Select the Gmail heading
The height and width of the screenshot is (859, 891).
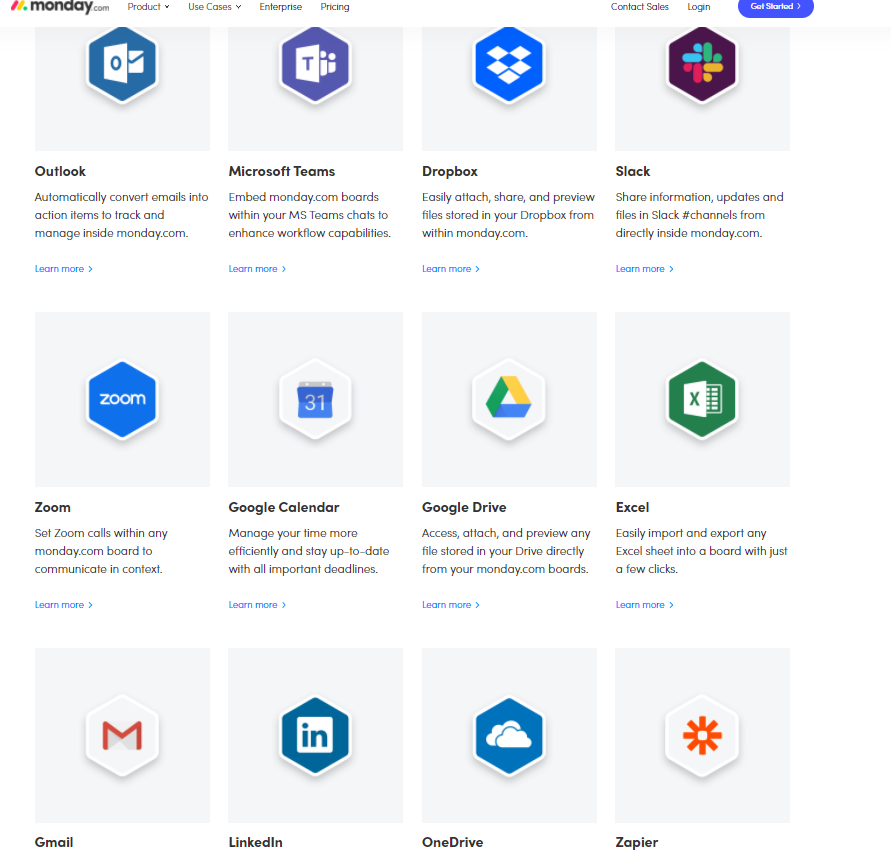point(54,843)
